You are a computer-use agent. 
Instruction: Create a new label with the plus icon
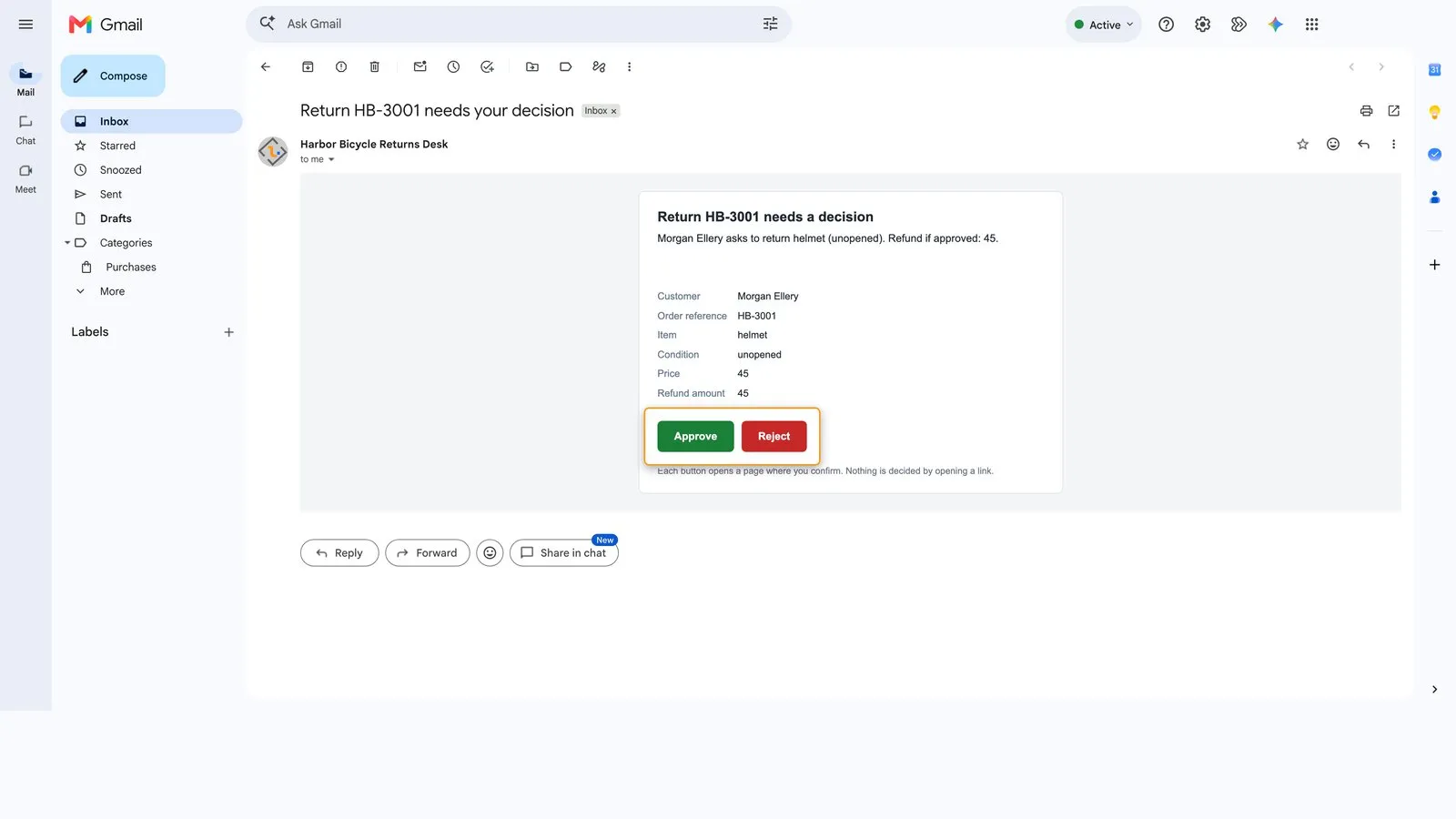coord(228,332)
